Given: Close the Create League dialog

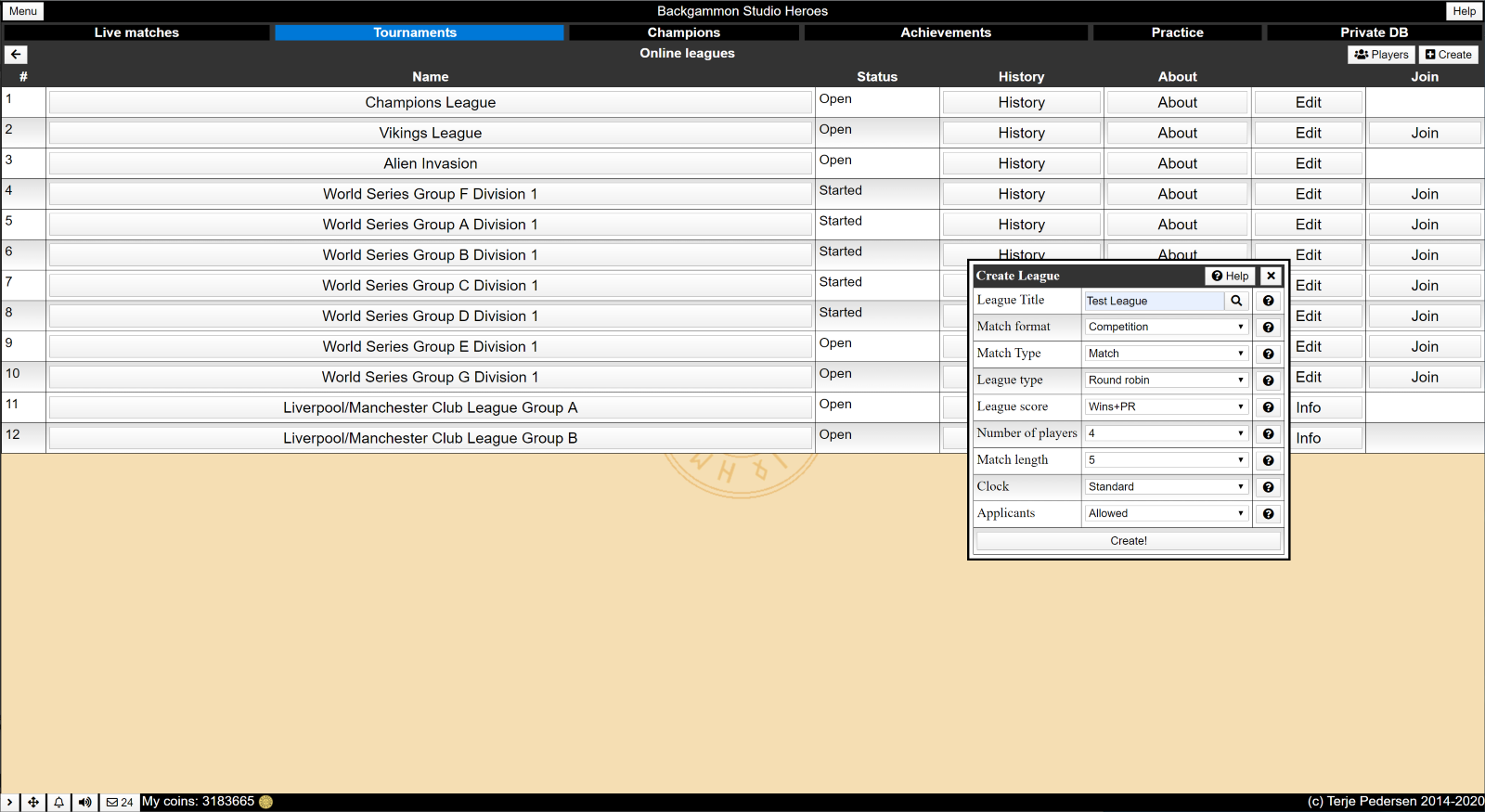Looking at the screenshot, I should coord(1271,276).
